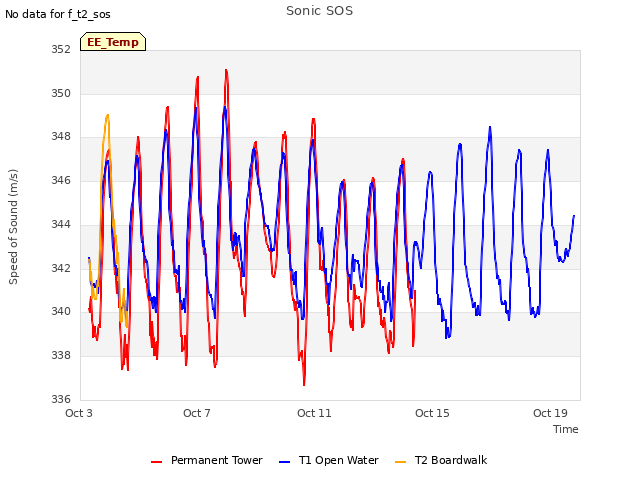Click the 'No data for f_t2_sos' message
Viewport: 640px width, 480px height.
click(58, 14)
